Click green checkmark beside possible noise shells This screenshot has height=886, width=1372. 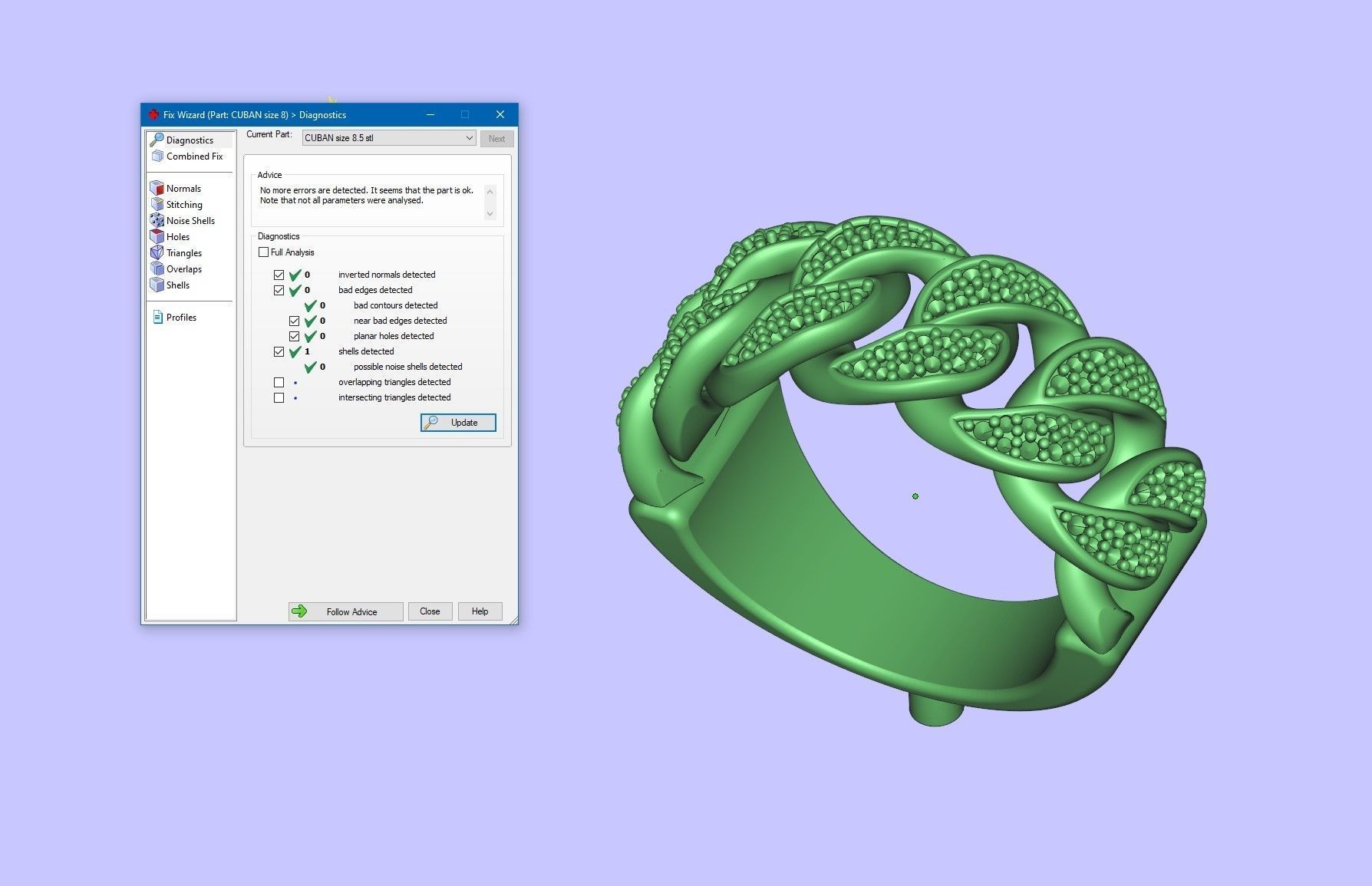point(311,367)
